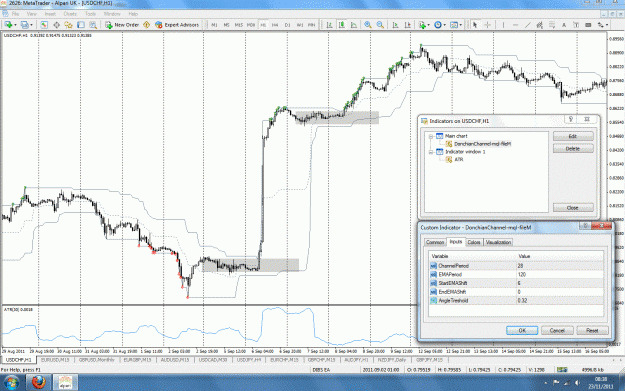Edit the ChannelPeriod value field

560,266
